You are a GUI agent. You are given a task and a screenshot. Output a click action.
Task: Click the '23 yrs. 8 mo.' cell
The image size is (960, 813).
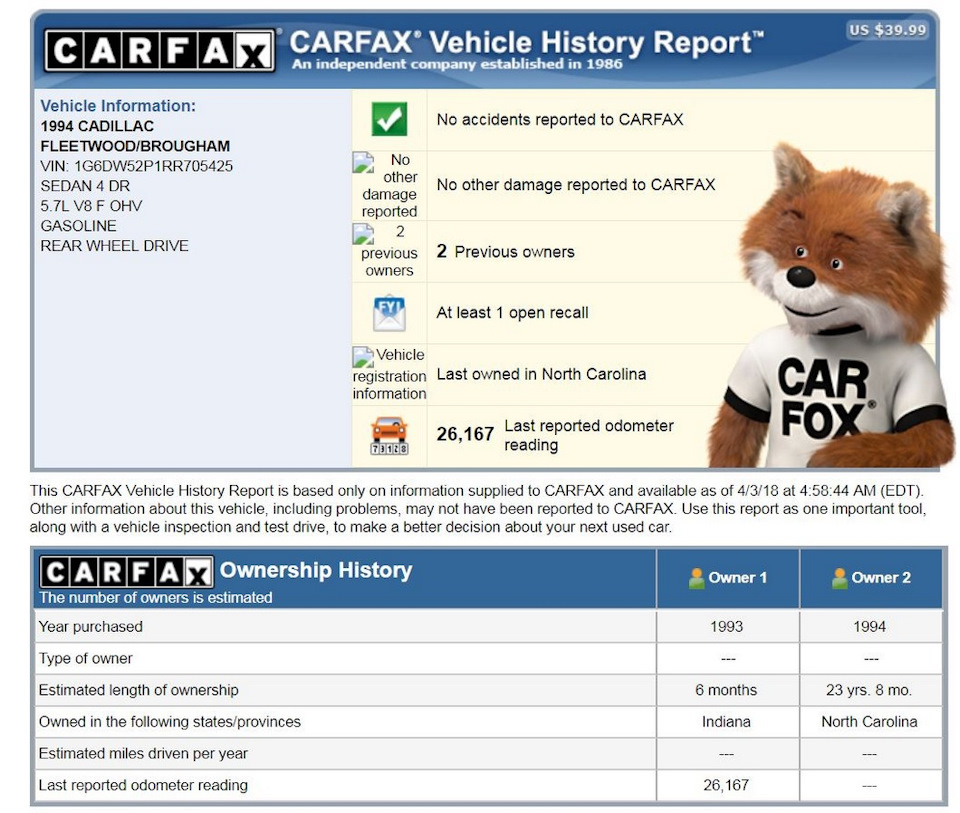tap(869, 690)
